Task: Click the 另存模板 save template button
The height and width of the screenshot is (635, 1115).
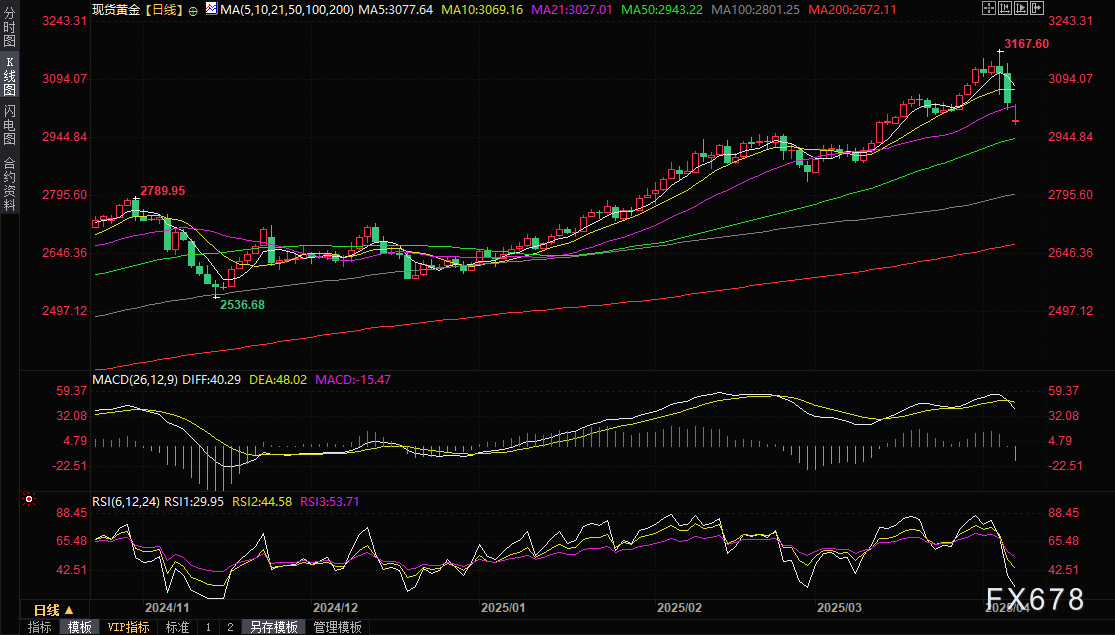Action: [274, 626]
